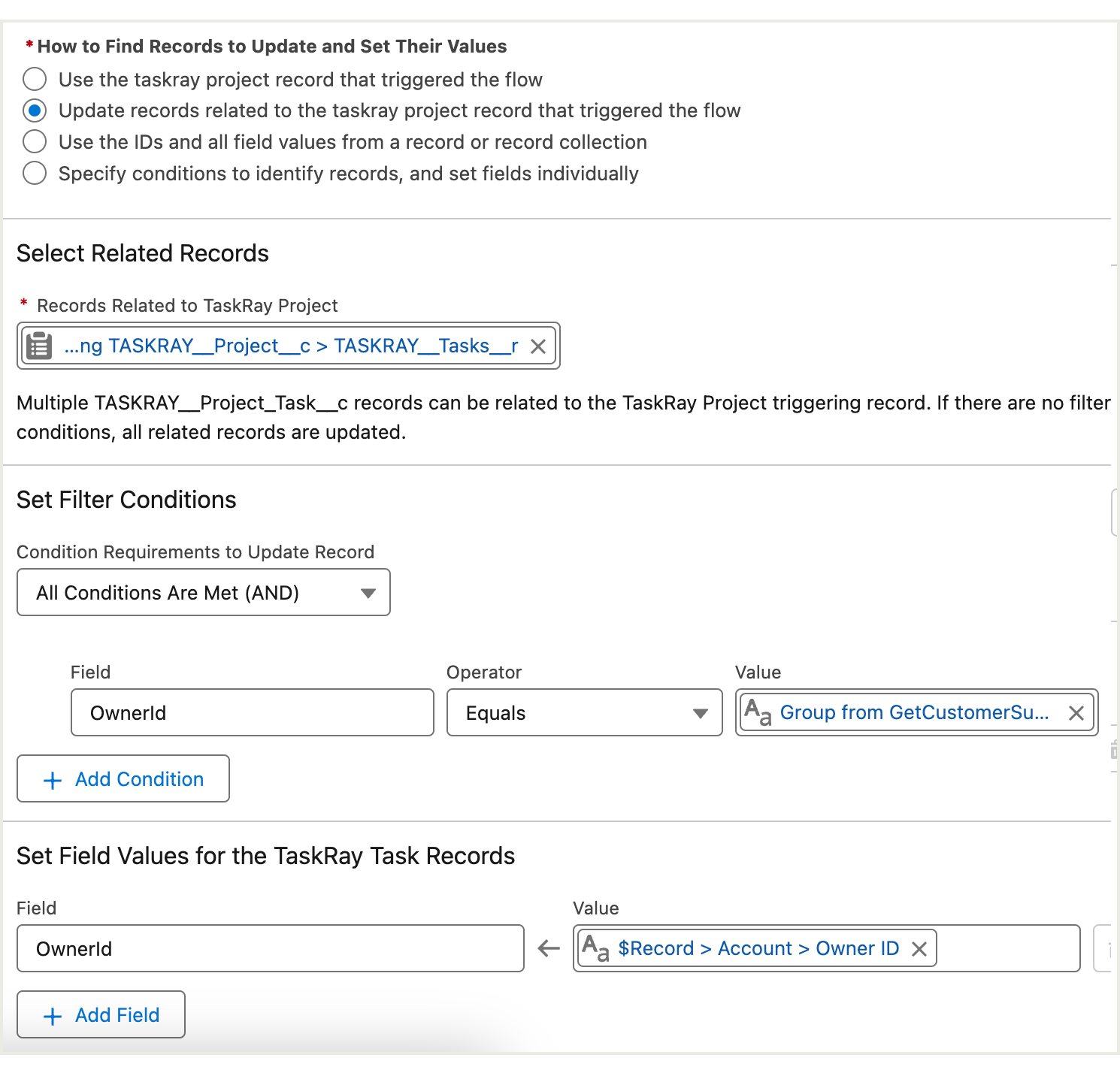Click the TASKRAY__Project__c > TASKRAY__Tasks__r pill text
This screenshot has width=1120, height=1076.
click(x=292, y=346)
